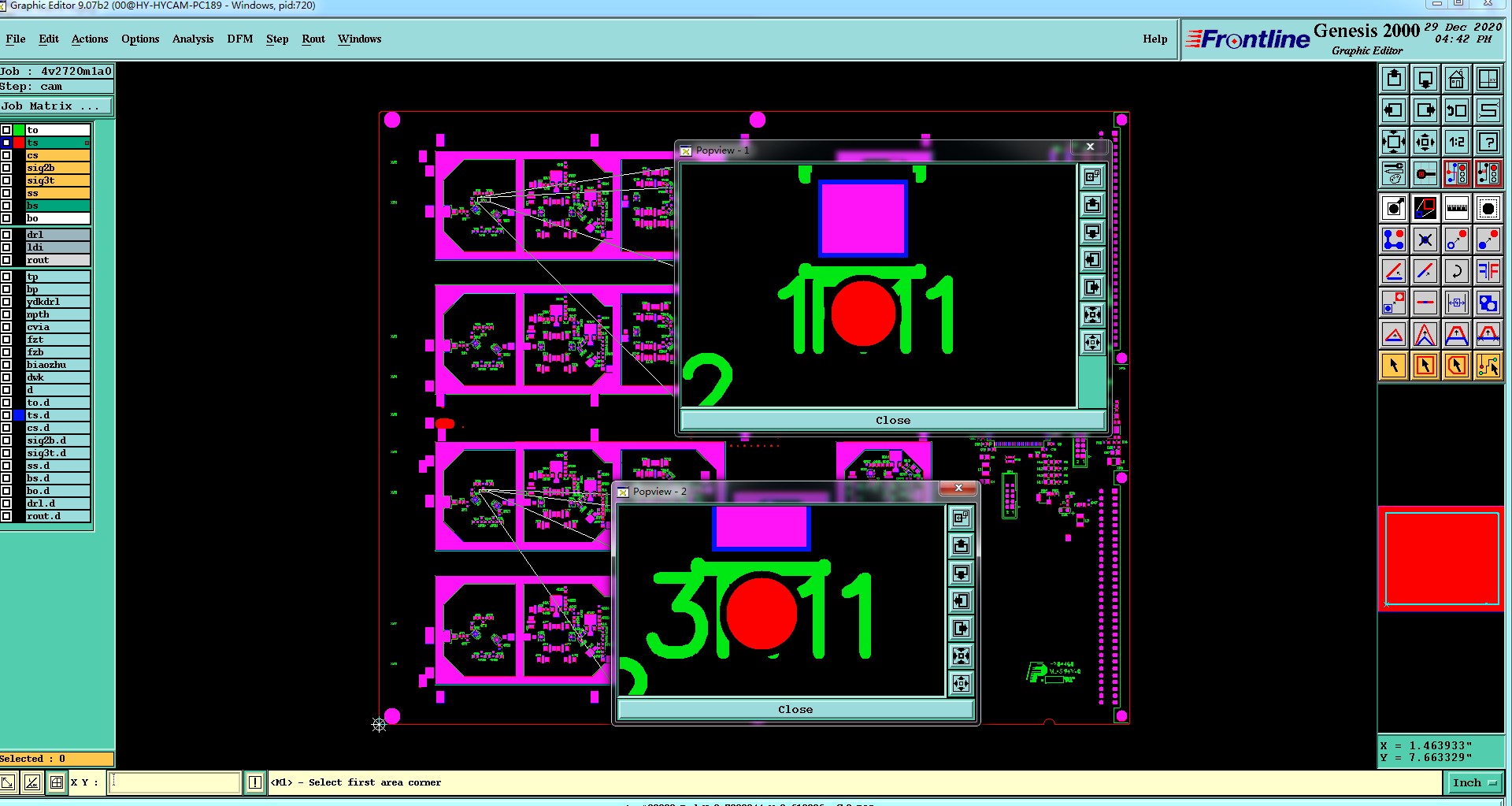The height and width of the screenshot is (806, 1512).
Task: Click Close button in Popview 2
Action: (795, 709)
